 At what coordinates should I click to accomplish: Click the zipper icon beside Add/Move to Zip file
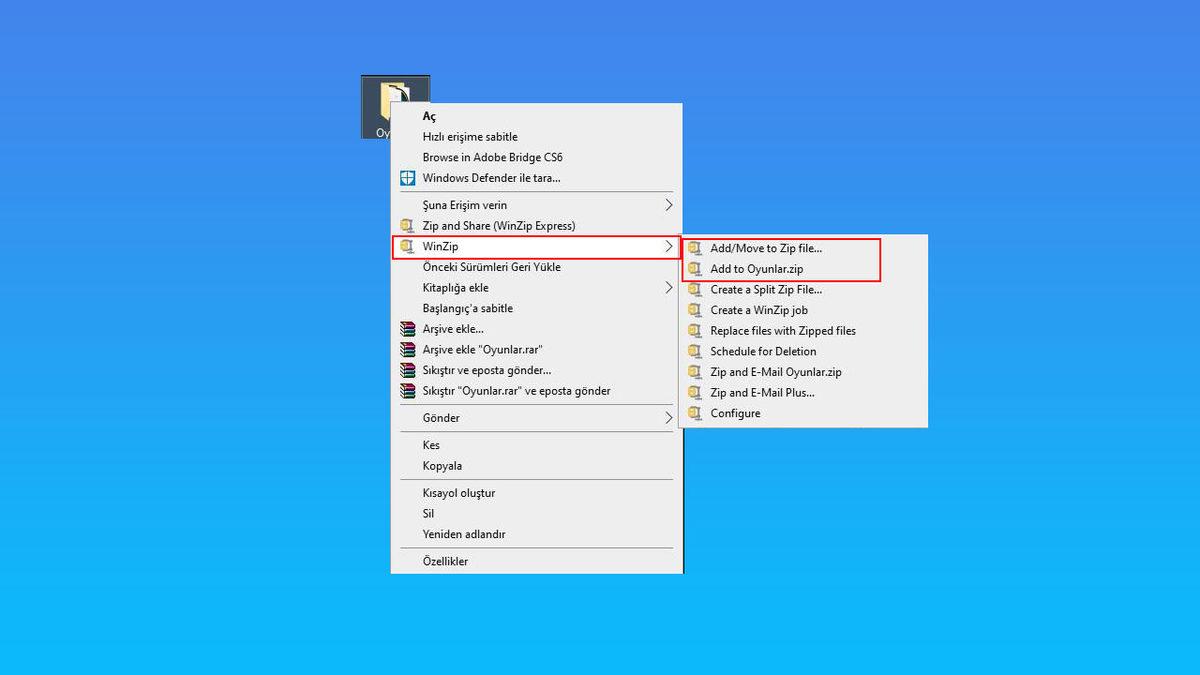click(694, 247)
